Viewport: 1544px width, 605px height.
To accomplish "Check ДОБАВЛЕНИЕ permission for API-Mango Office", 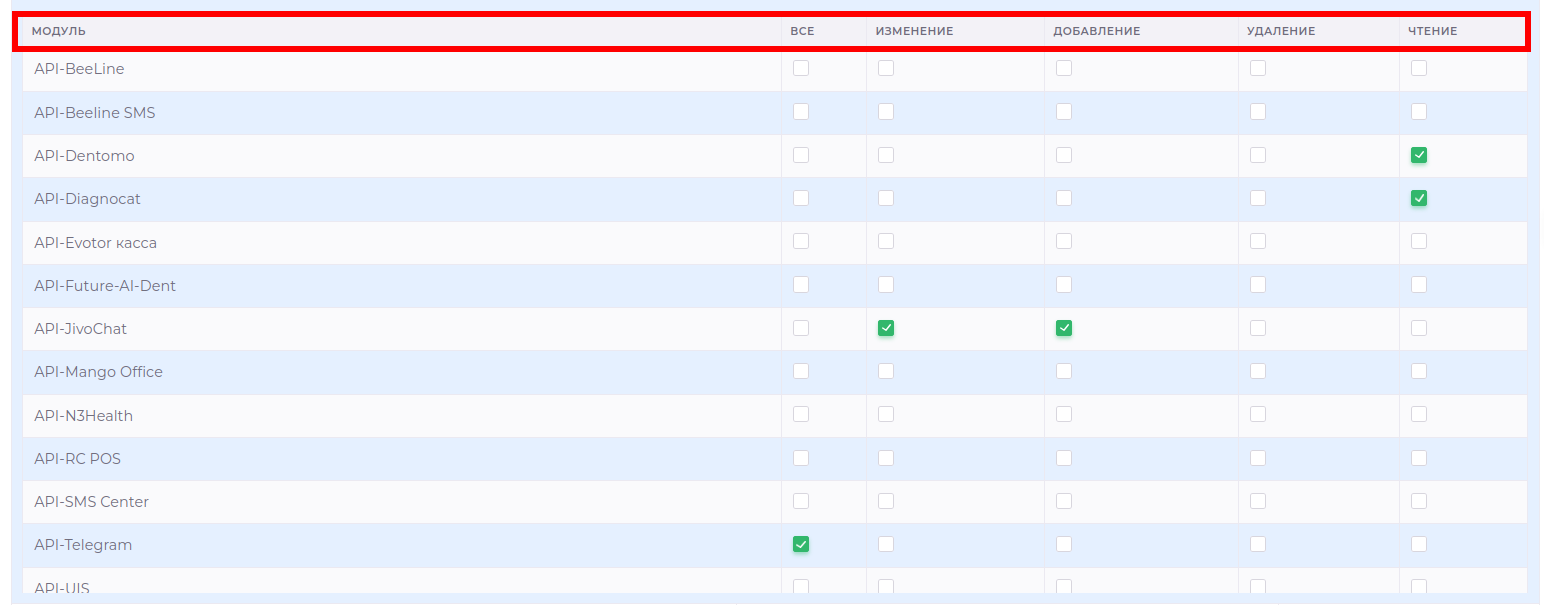I will [1063, 371].
